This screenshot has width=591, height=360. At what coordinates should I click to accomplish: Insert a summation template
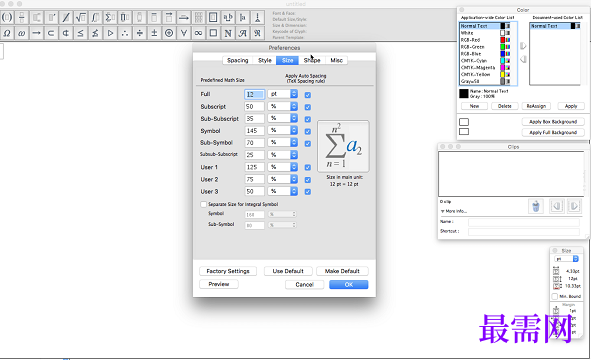110,17
